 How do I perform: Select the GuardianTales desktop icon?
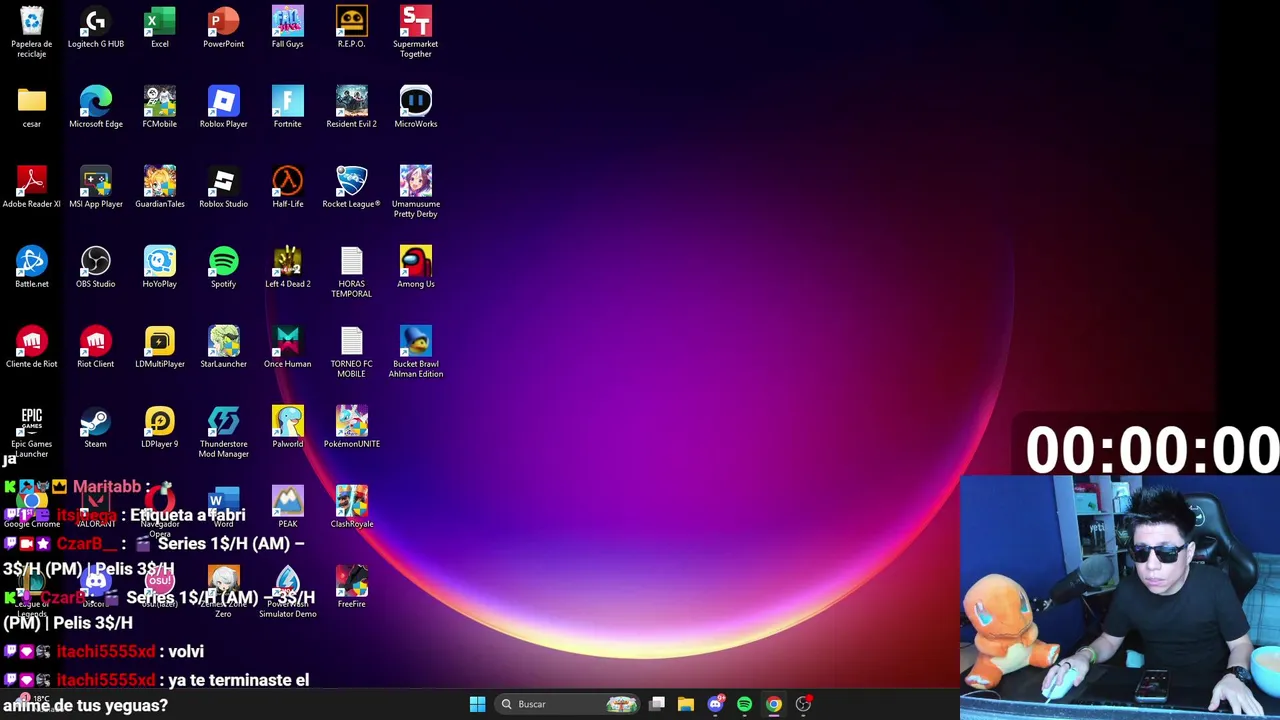(x=160, y=187)
